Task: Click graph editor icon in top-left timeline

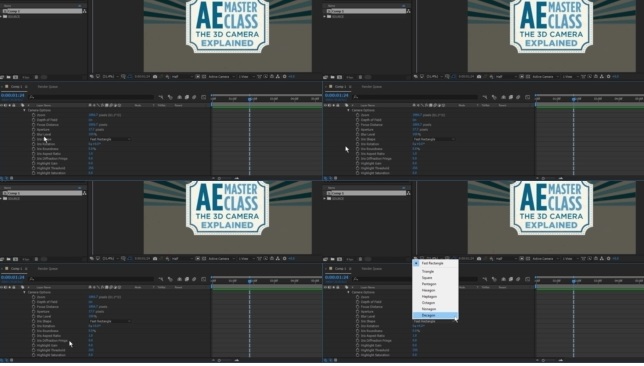Action: pyautogui.click(x=204, y=97)
